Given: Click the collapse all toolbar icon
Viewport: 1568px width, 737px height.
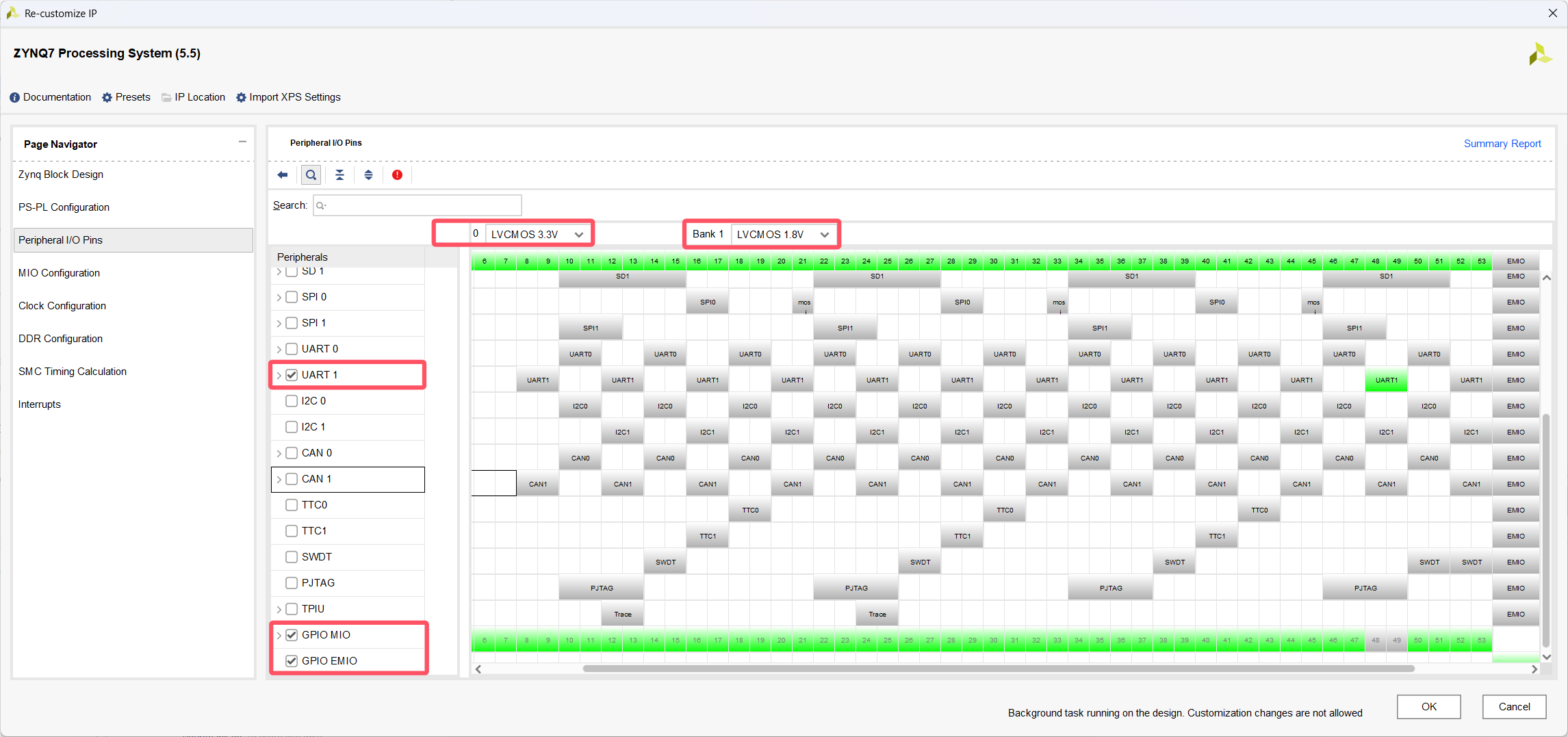Looking at the screenshot, I should click(339, 175).
